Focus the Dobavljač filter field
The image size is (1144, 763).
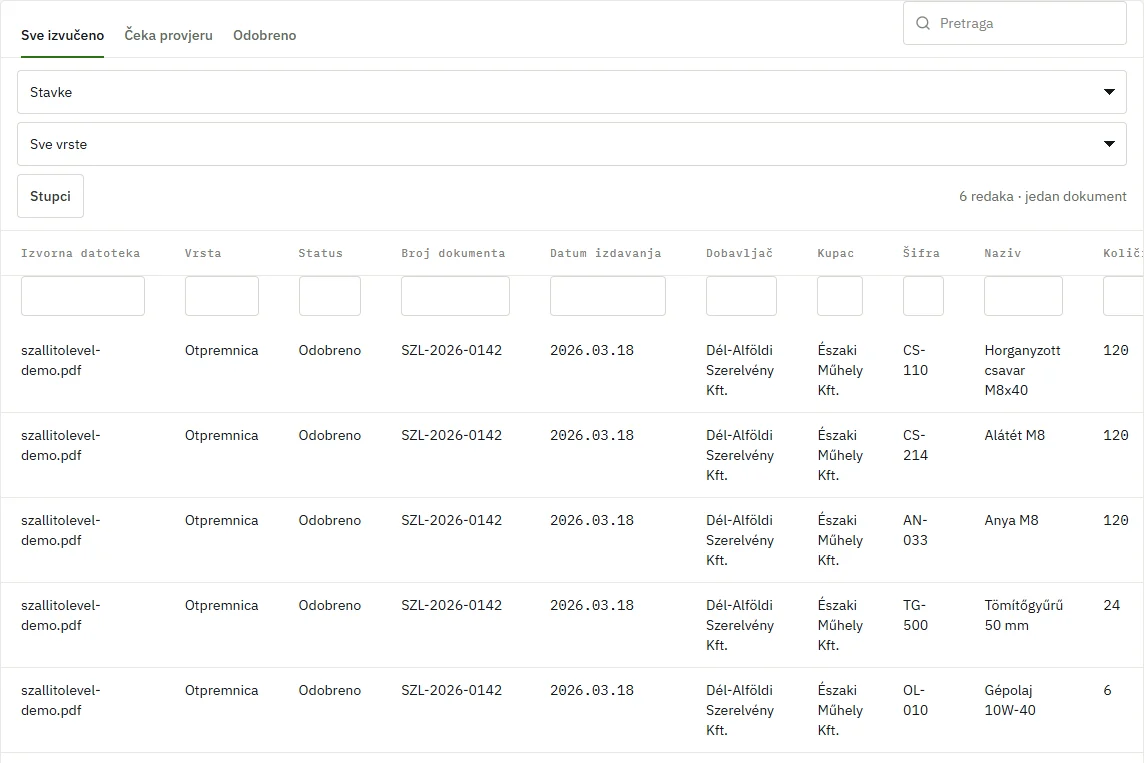point(741,296)
